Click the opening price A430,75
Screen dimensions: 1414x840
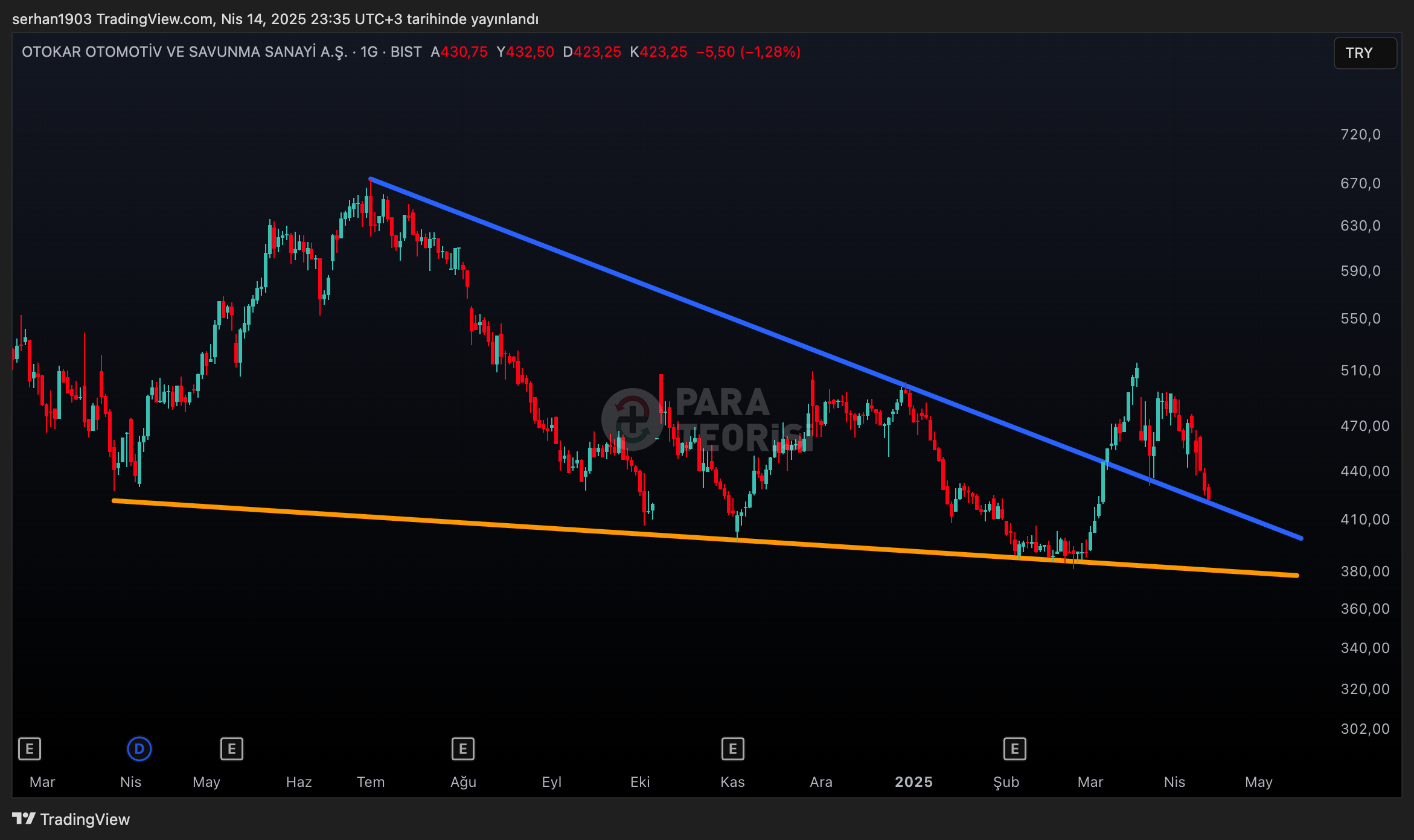pyautogui.click(x=459, y=52)
